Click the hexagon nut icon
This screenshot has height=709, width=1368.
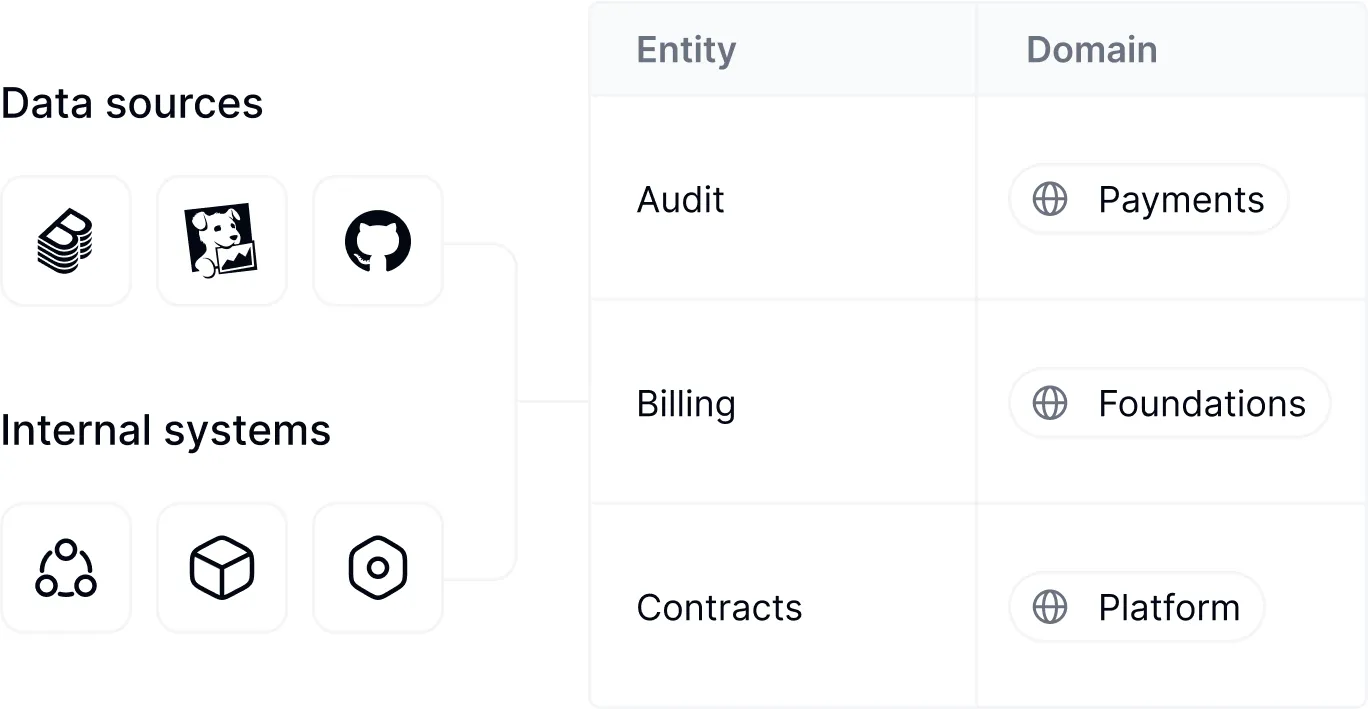(x=378, y=568)
